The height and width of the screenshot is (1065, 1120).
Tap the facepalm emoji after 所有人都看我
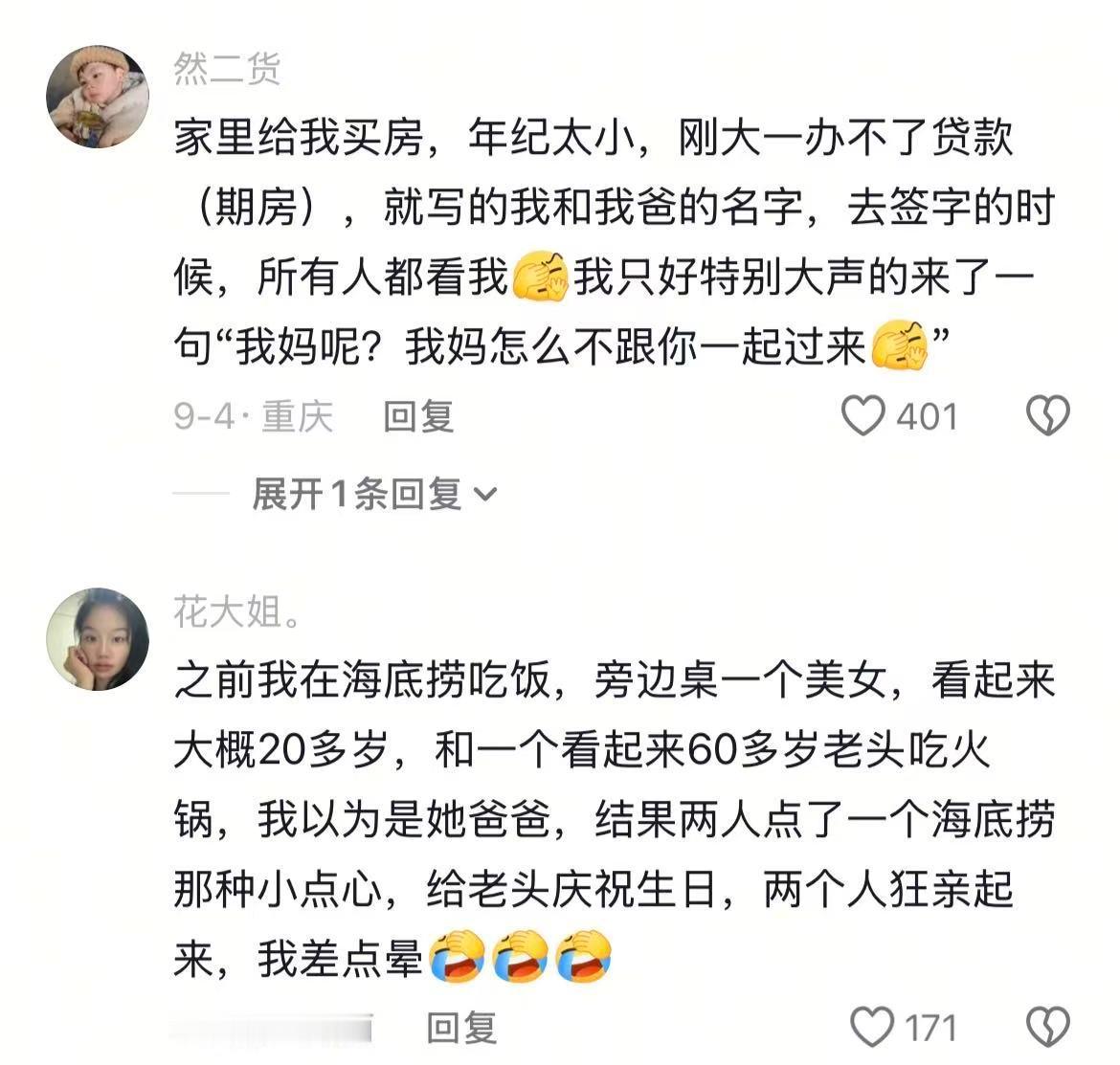(x=541, y=277)
